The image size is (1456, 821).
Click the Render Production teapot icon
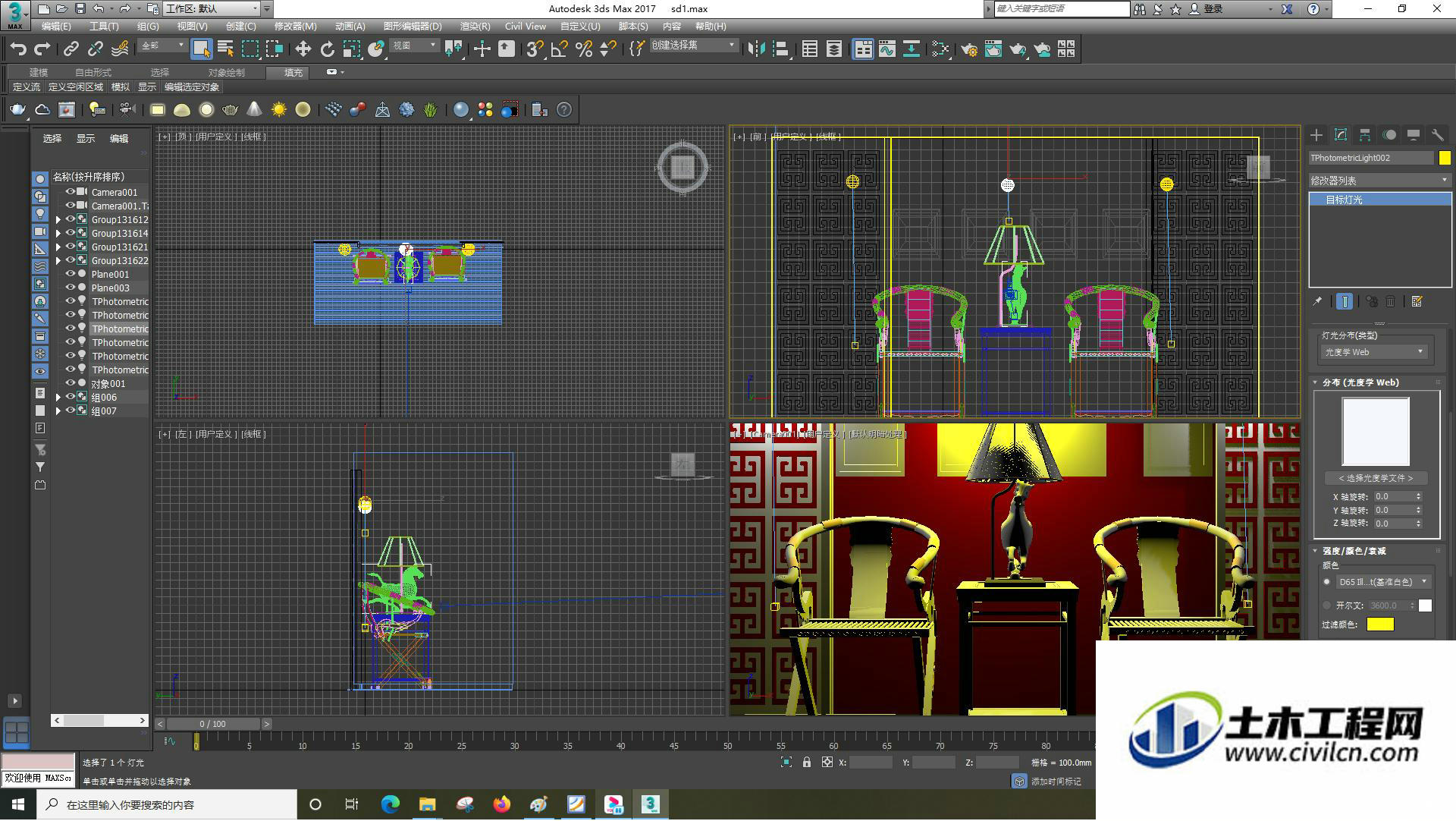point(1018,49)
